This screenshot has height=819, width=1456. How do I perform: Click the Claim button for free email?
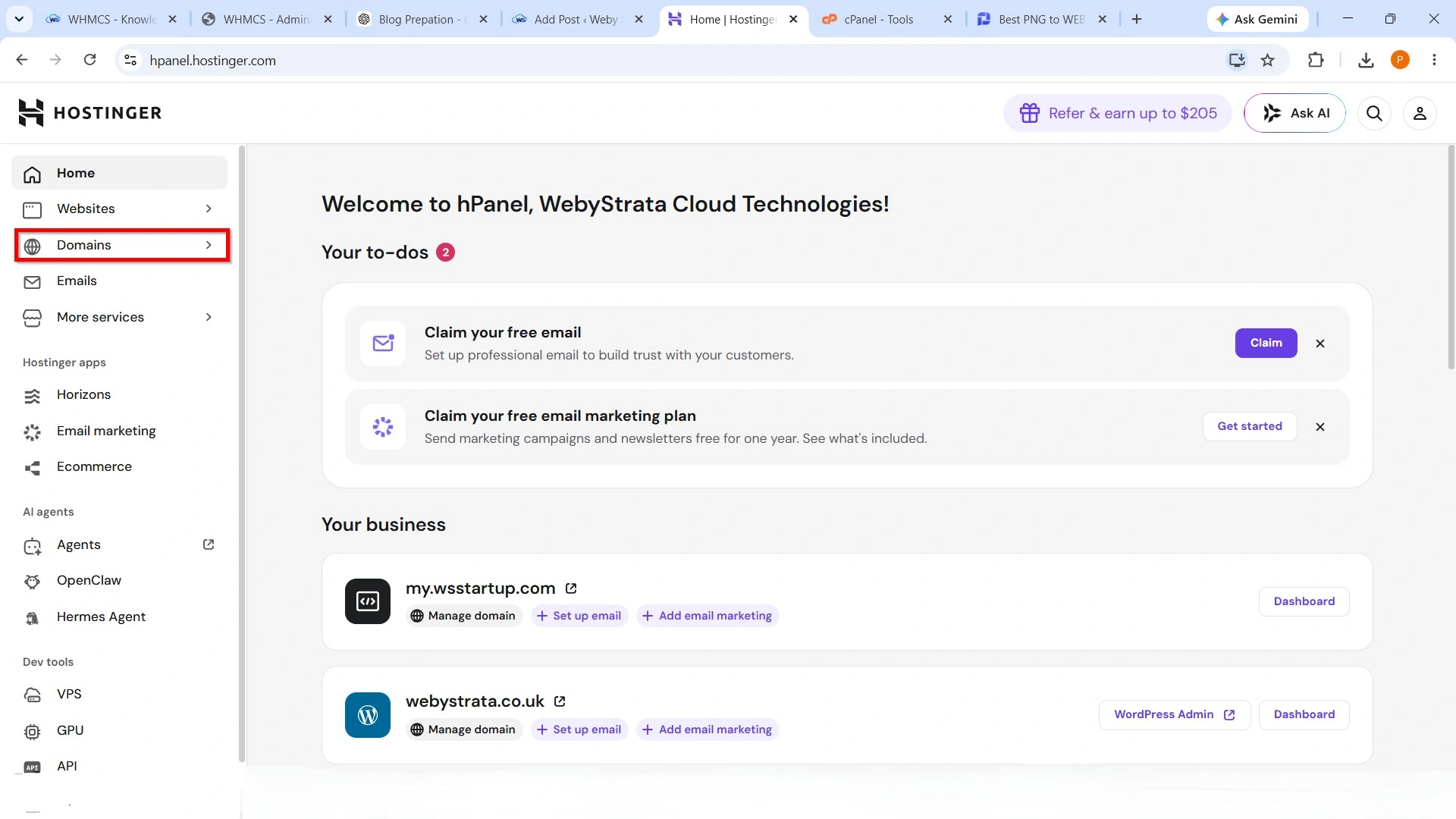1266,343
